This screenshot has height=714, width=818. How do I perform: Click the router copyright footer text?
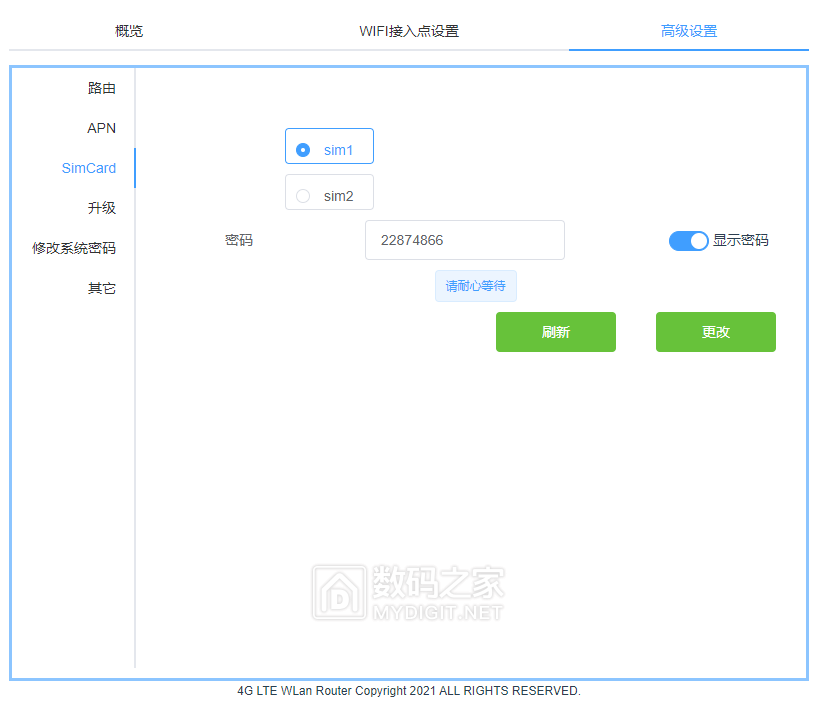pyautogui.click(x=409, y=691)
